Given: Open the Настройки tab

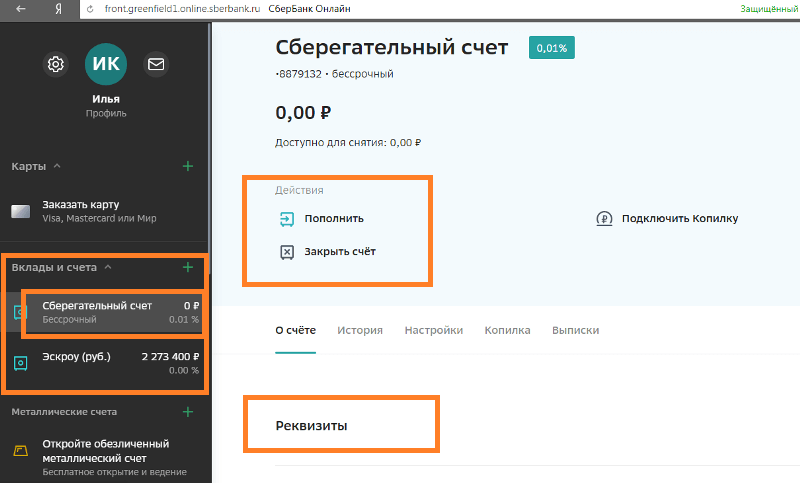Looking at the screenshot, I should [434, 331].
